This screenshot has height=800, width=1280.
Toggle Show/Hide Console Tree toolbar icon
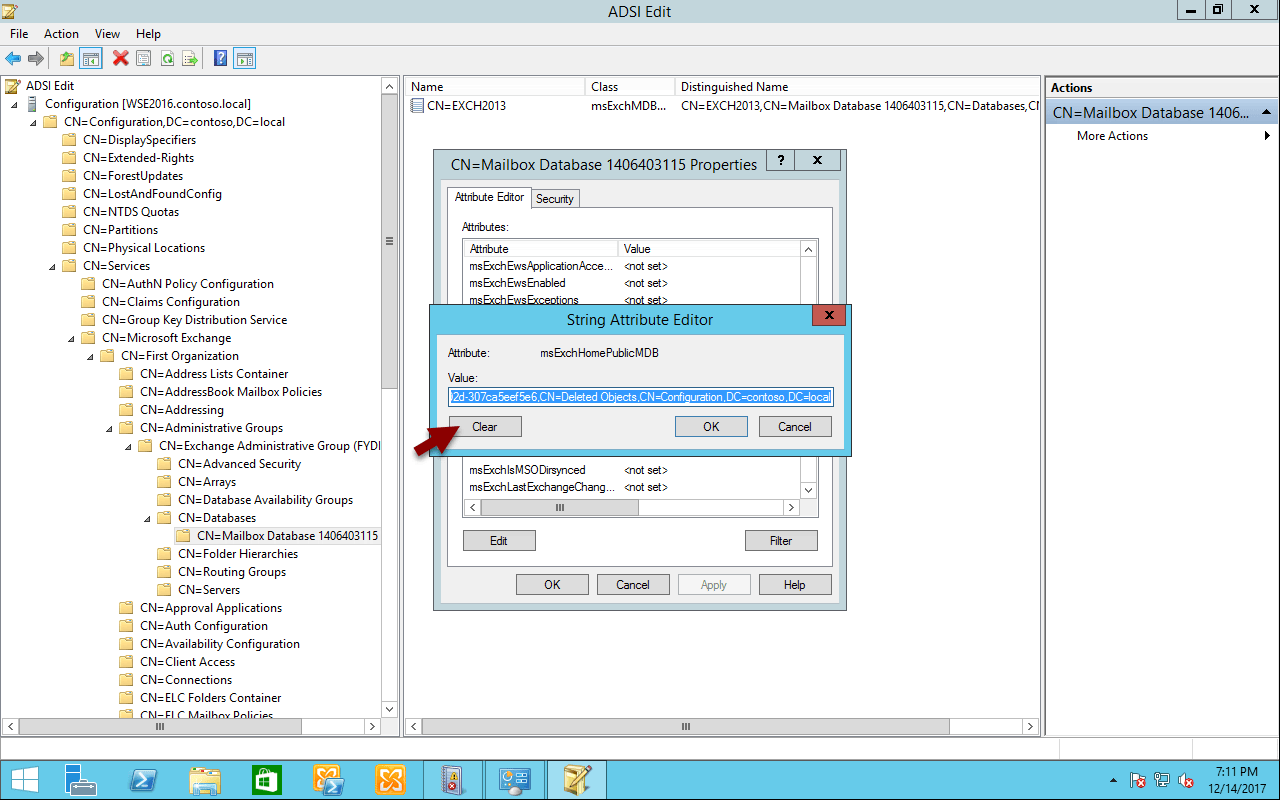tap(91, 59)
